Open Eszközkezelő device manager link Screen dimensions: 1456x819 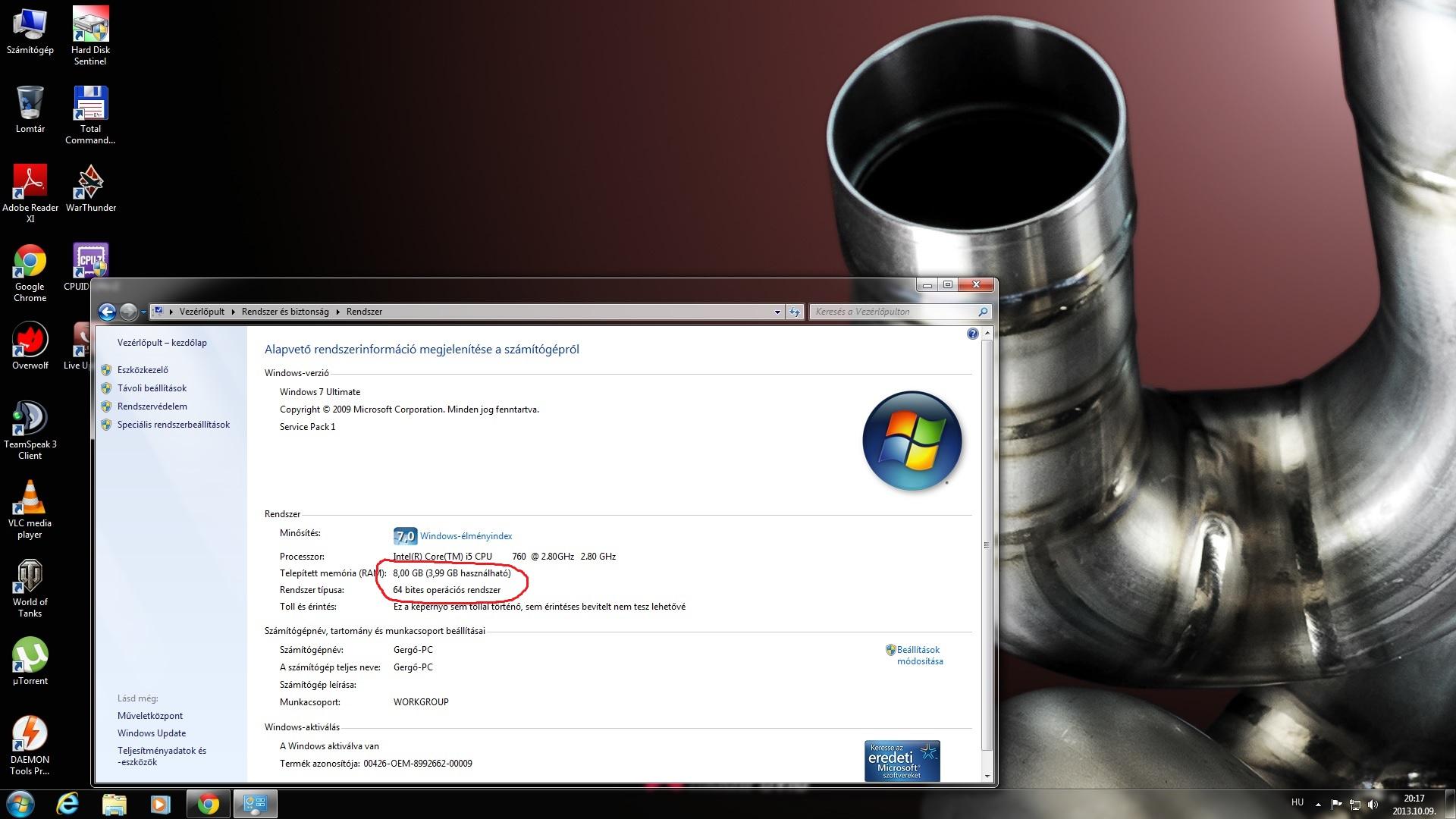pyautogui.click(x=143, y=370)
